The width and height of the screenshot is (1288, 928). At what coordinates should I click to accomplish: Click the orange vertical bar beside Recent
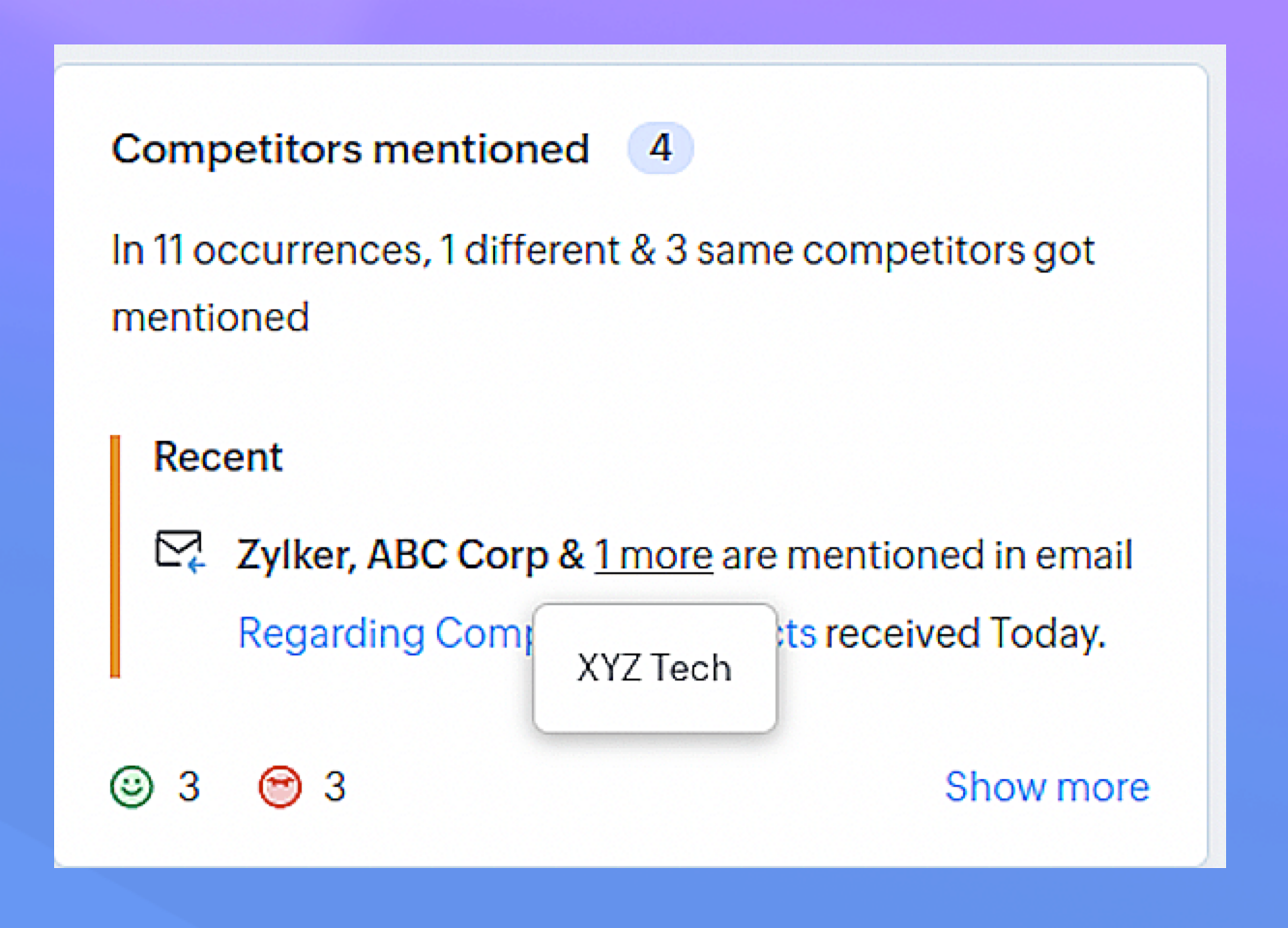pyautogui.click(x=115, y=556)
